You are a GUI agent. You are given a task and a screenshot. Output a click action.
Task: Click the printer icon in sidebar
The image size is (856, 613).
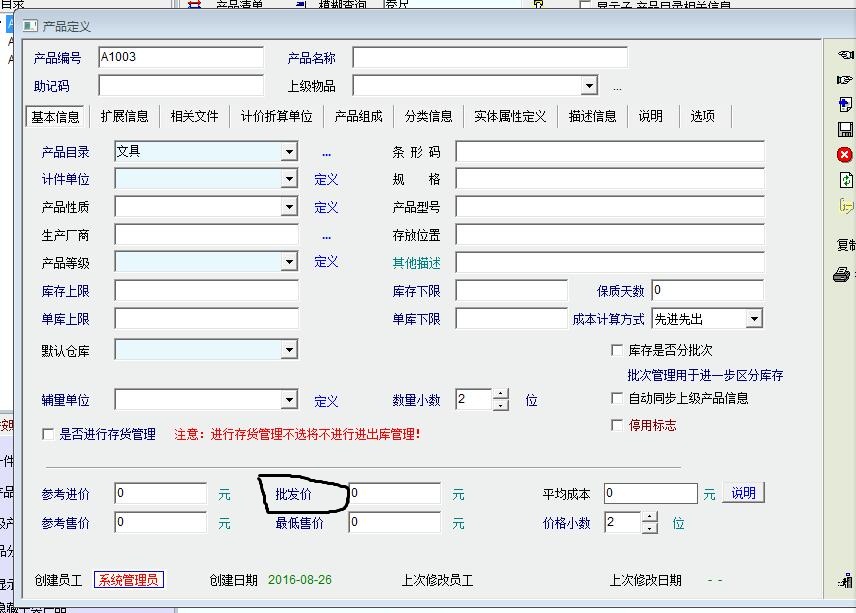point(843,275)
